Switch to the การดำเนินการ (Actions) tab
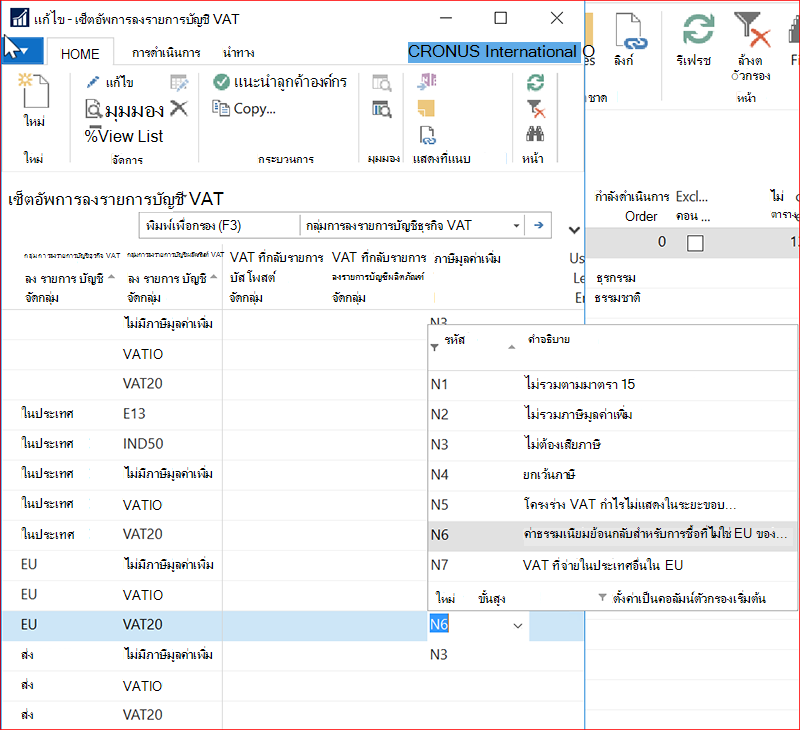This screenshot has width=800, height=730. click(166, 53)
